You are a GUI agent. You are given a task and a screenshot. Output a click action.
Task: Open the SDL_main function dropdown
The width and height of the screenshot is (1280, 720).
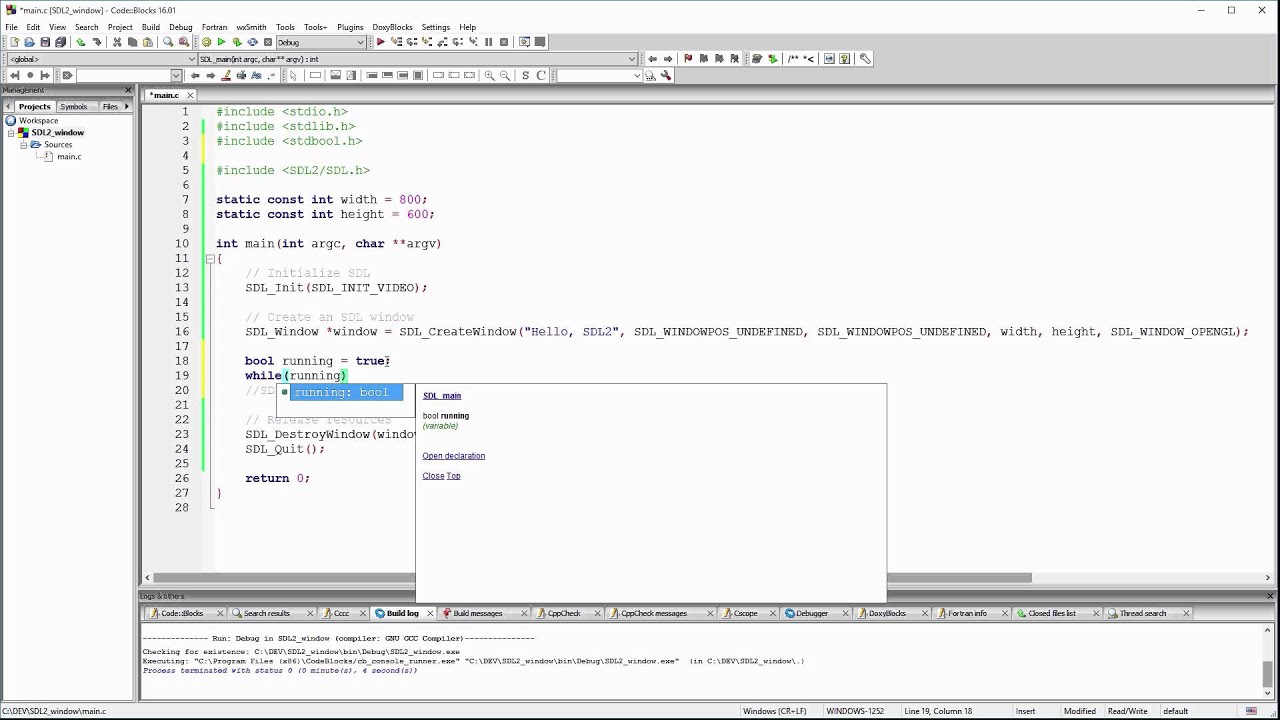point(418,59)
